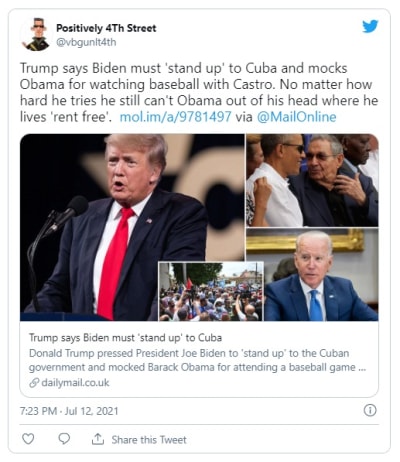Click the Positively 4Th Street display name

pos(106,28)
